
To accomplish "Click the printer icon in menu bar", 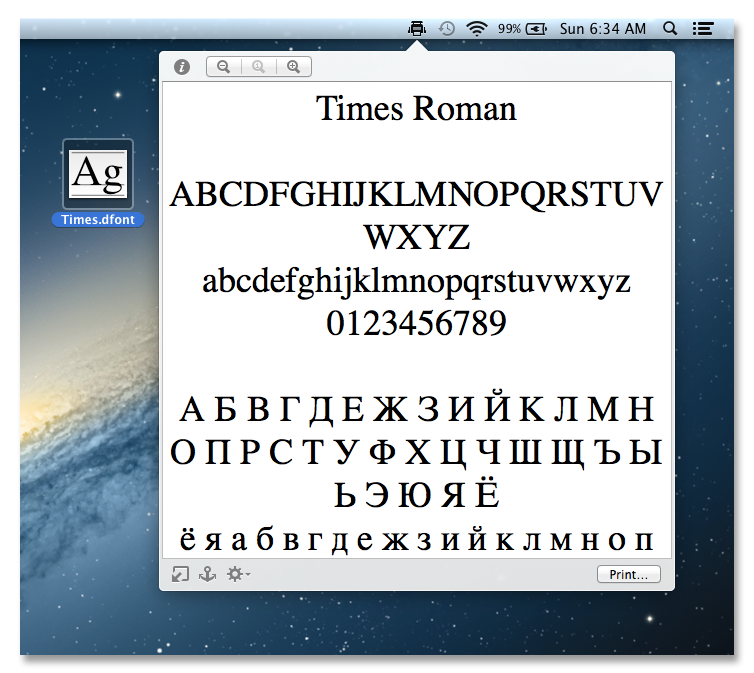I will point(417,29).
